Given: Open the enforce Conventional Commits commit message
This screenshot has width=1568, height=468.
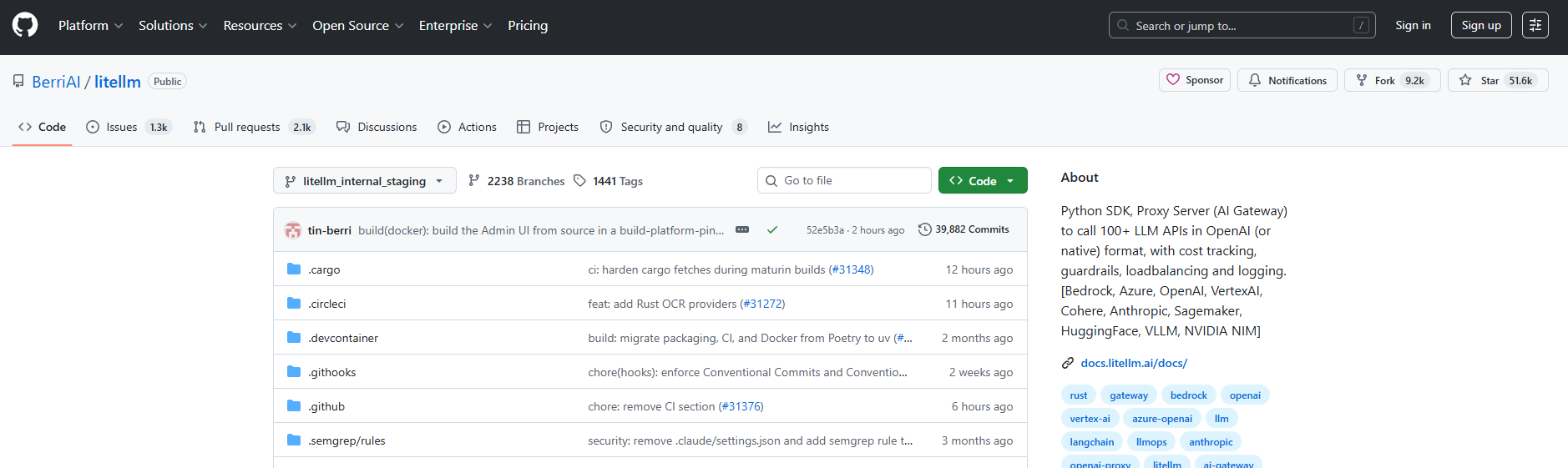Looking at the screenshot, I should (747, 372).
